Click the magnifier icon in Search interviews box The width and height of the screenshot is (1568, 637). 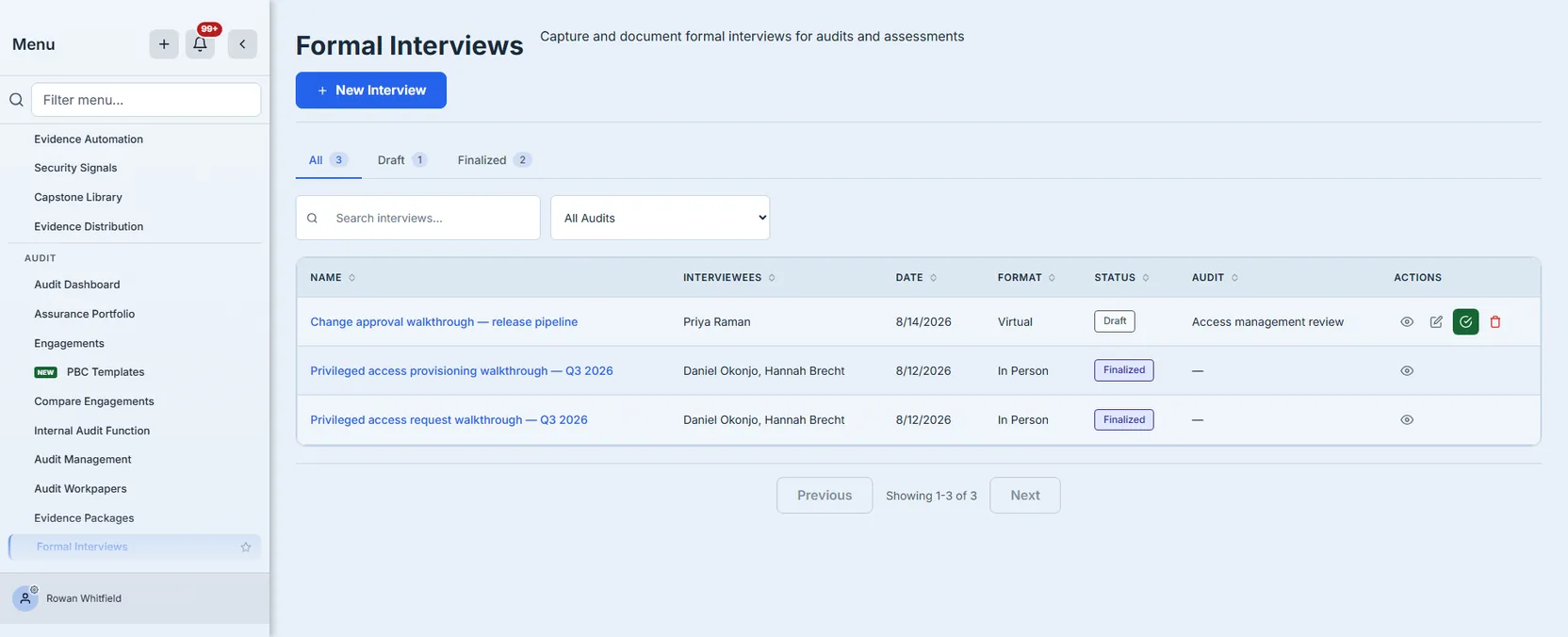click(x=312, y=219)
